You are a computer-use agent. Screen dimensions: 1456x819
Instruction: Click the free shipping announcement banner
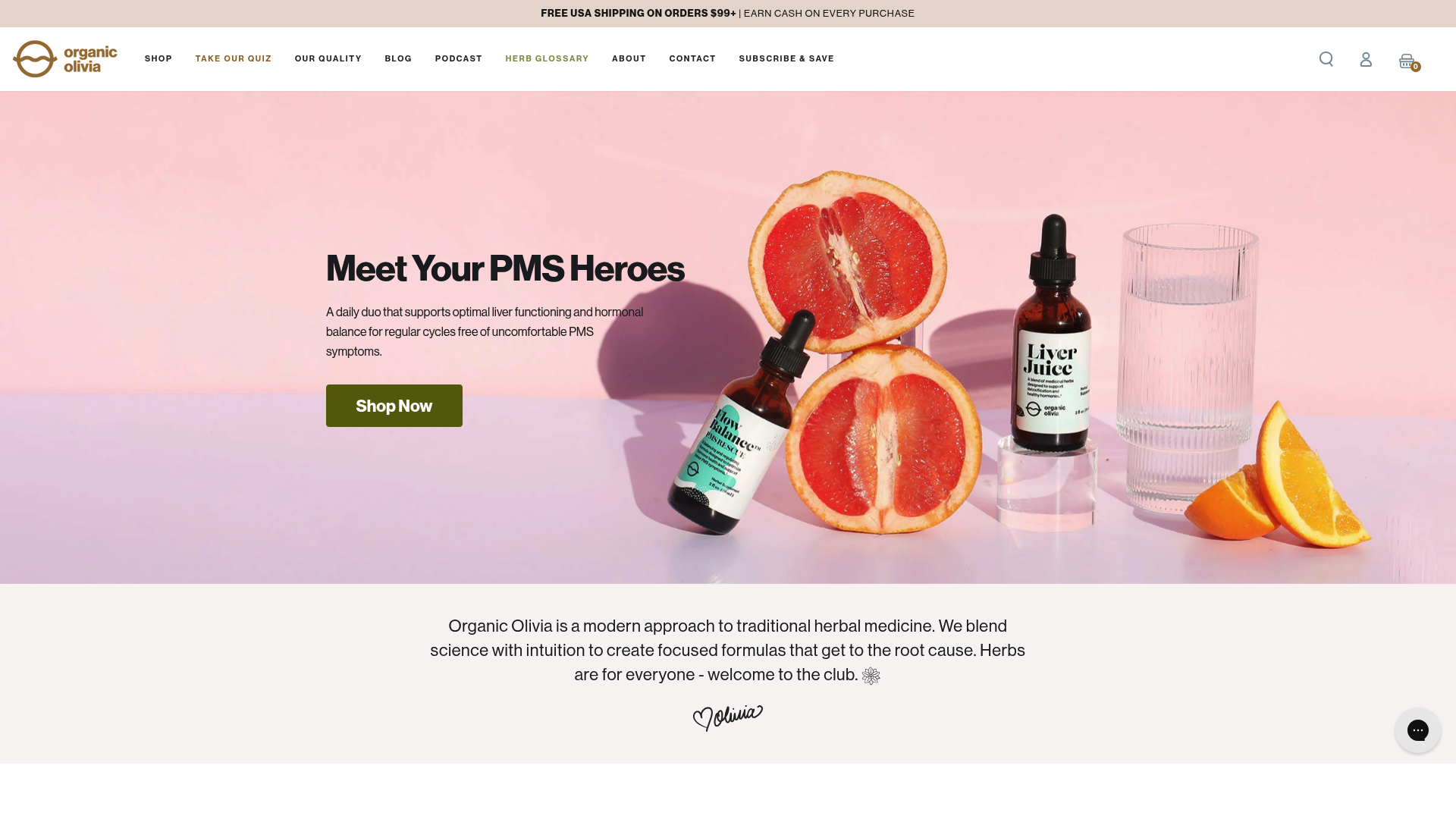coord(728,14)
